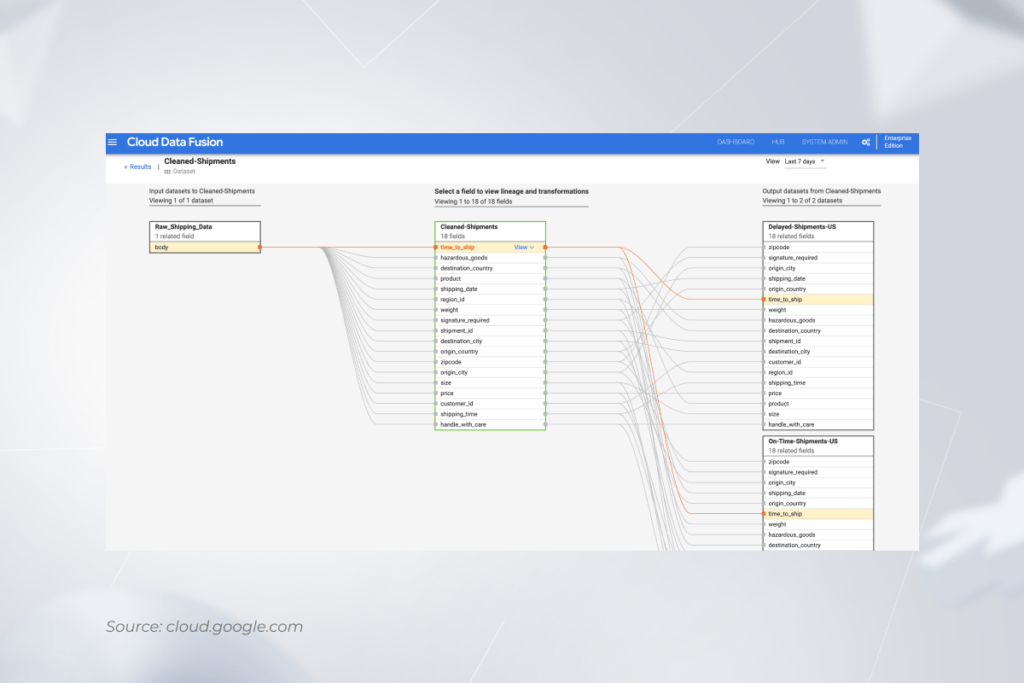Click the Enterprise Edition badge
Screen dimensions: 1024x683
pyautogui.click(x=897, y=142)
